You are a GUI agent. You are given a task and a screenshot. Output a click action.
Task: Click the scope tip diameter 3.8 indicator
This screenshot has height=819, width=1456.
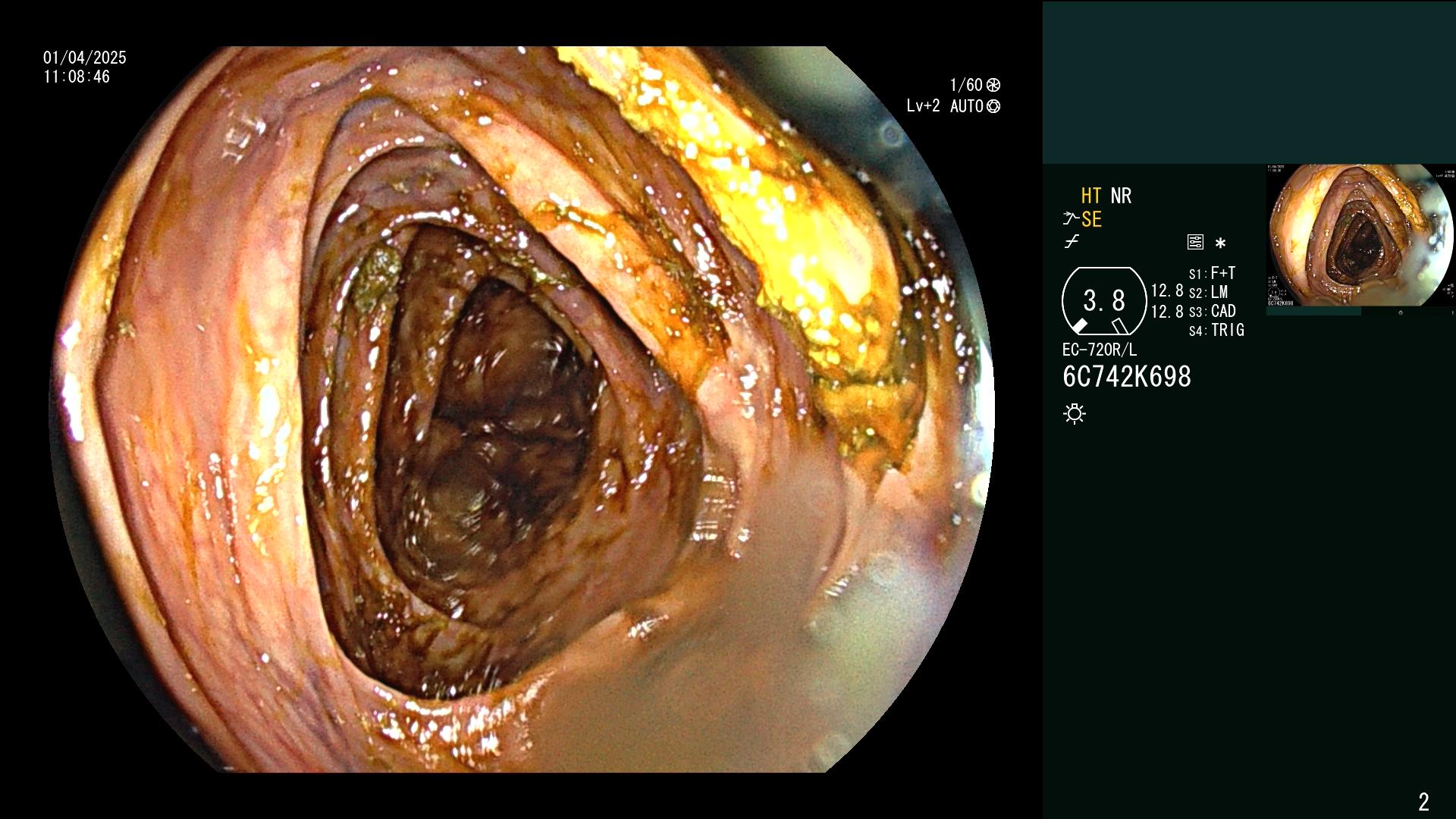click(1104, 301)
